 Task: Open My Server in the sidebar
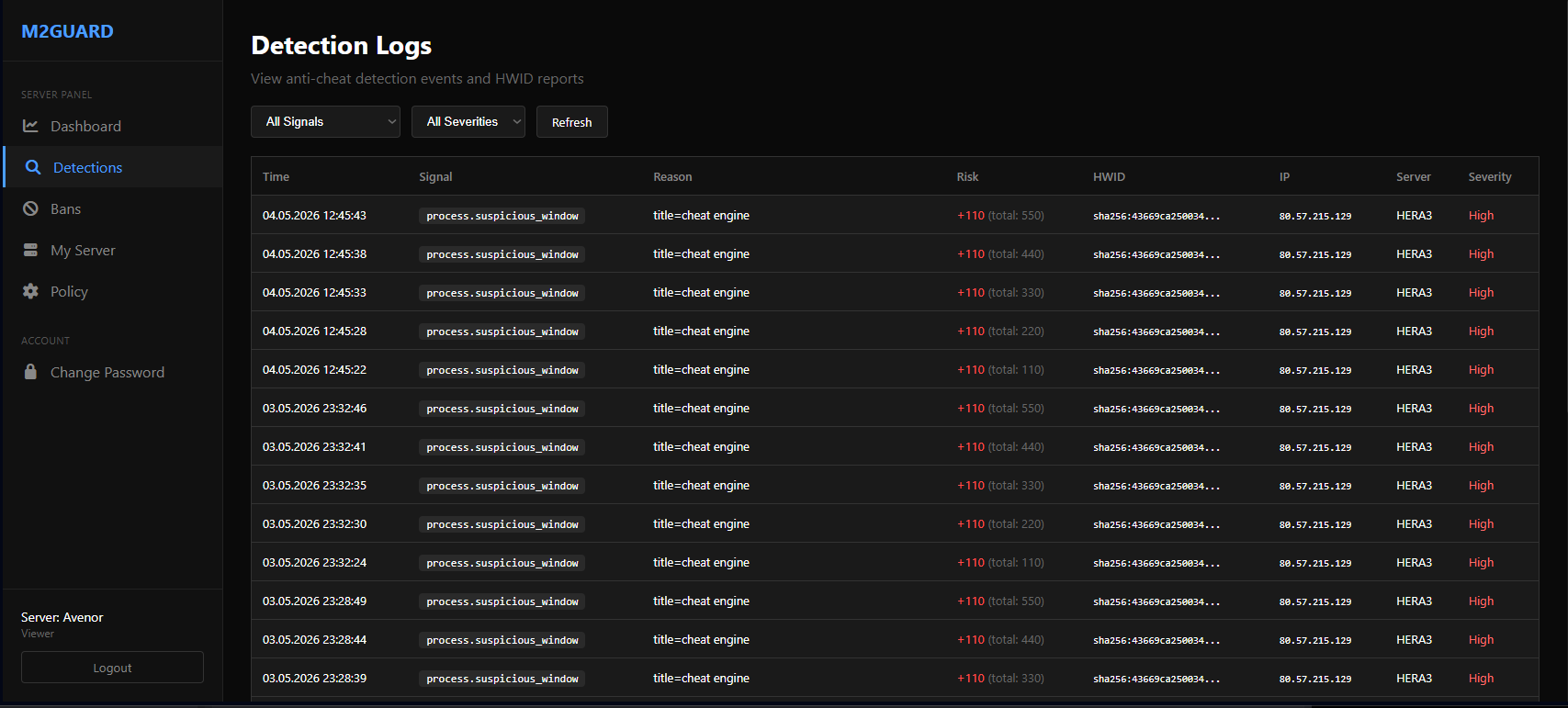pyautogui.click(x=112, y=250)
